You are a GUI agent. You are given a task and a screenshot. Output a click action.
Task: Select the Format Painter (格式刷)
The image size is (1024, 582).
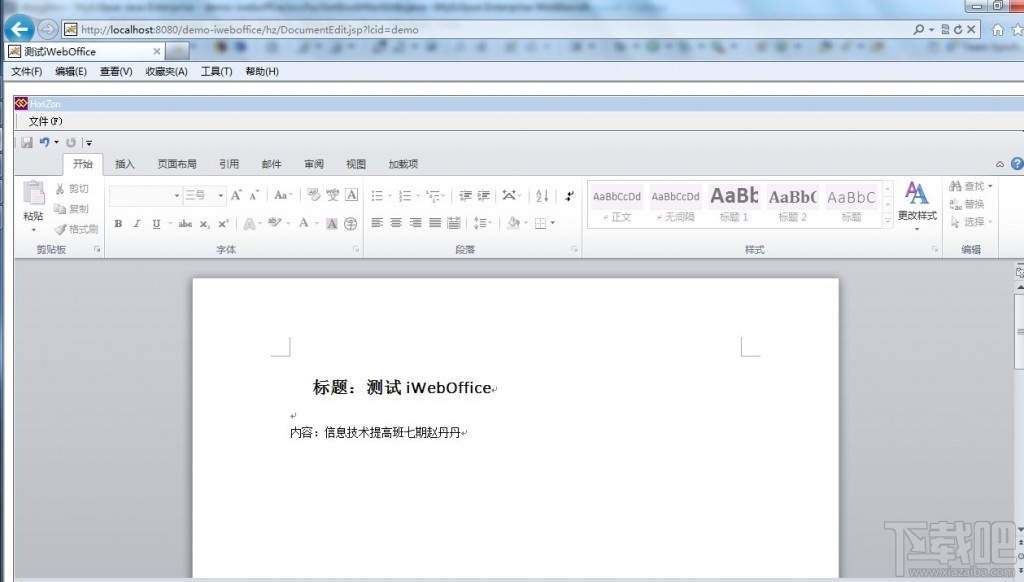76,229
